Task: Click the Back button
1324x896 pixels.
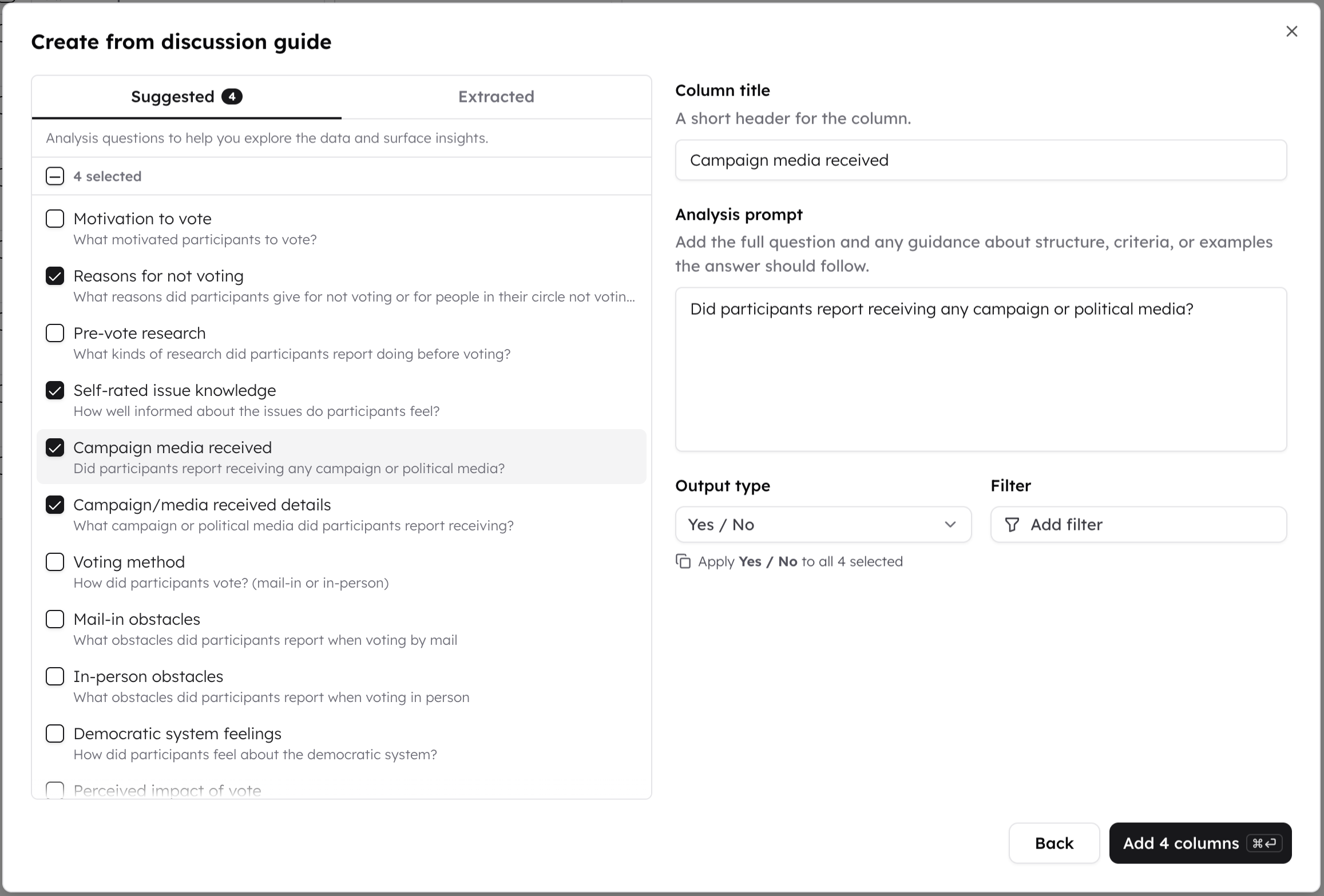Action: tap(1054, 843)
